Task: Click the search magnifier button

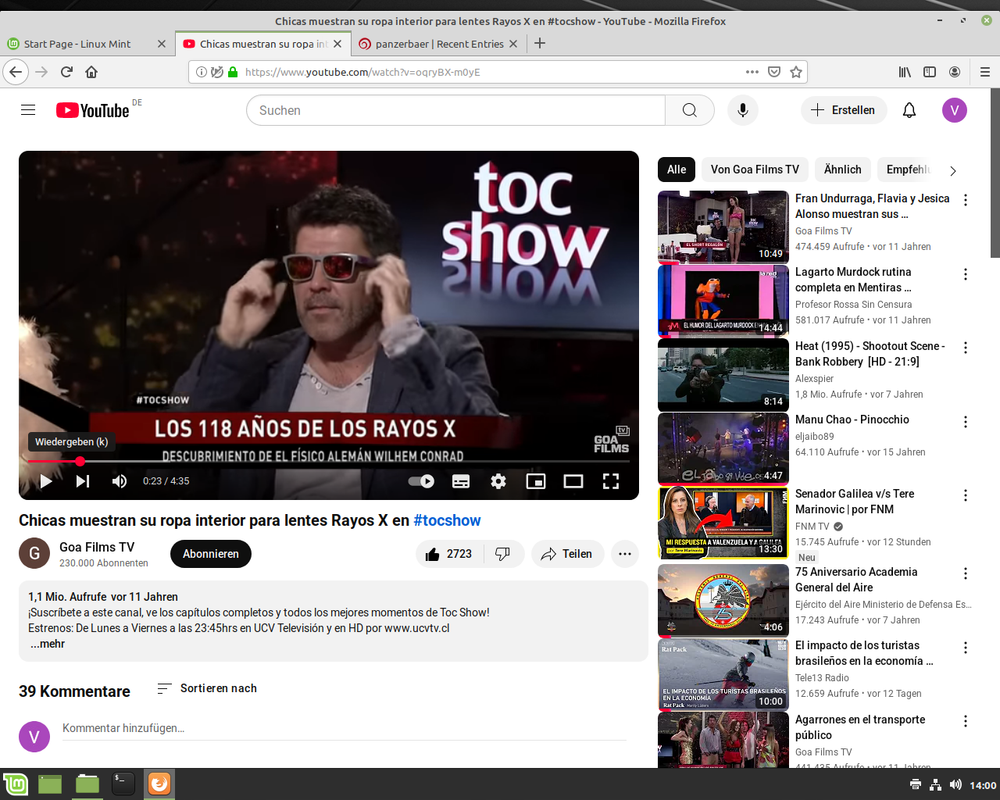Action: pyautogui.click(x=689, y=110)
